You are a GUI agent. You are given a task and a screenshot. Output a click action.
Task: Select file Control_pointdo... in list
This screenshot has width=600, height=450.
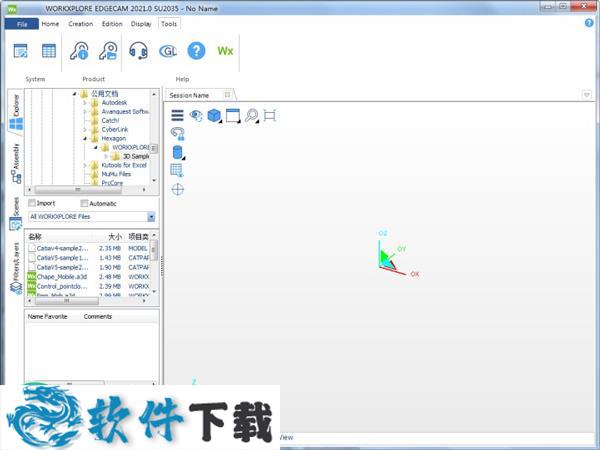[62, 286]
